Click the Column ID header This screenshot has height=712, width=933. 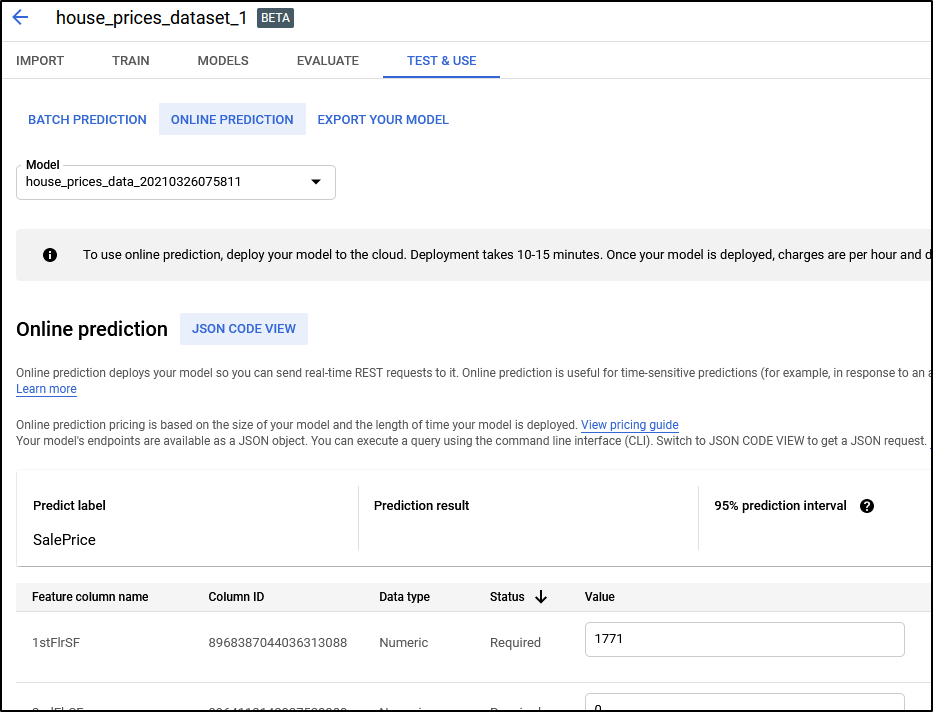[x=236, y=597]
